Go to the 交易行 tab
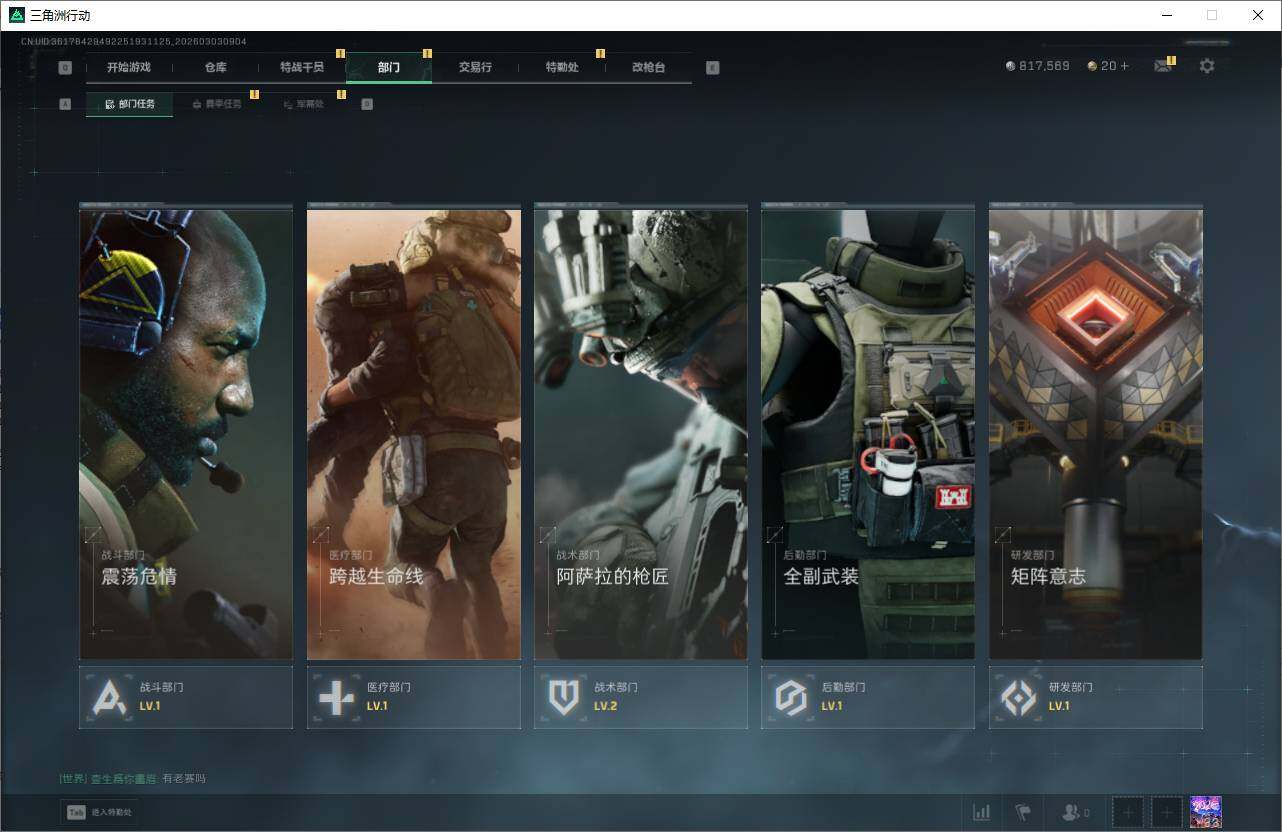The height and width of the screenshot is (832, 1282). [x=475, y=67]
